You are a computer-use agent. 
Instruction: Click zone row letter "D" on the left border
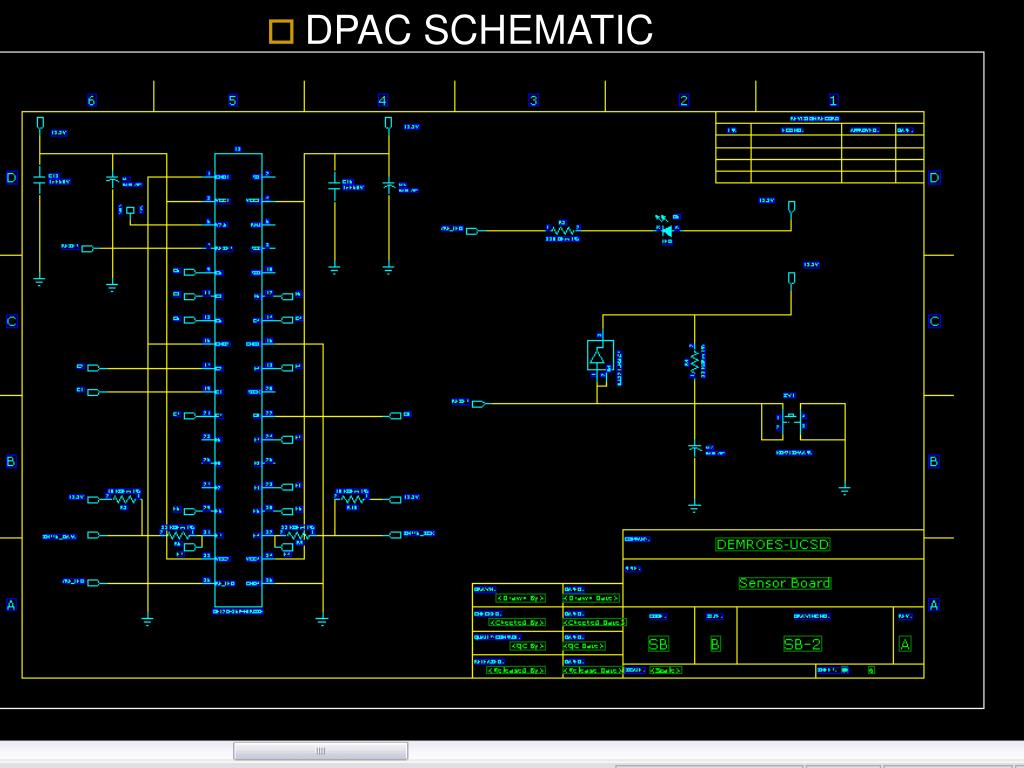click(x=11, y=178)
